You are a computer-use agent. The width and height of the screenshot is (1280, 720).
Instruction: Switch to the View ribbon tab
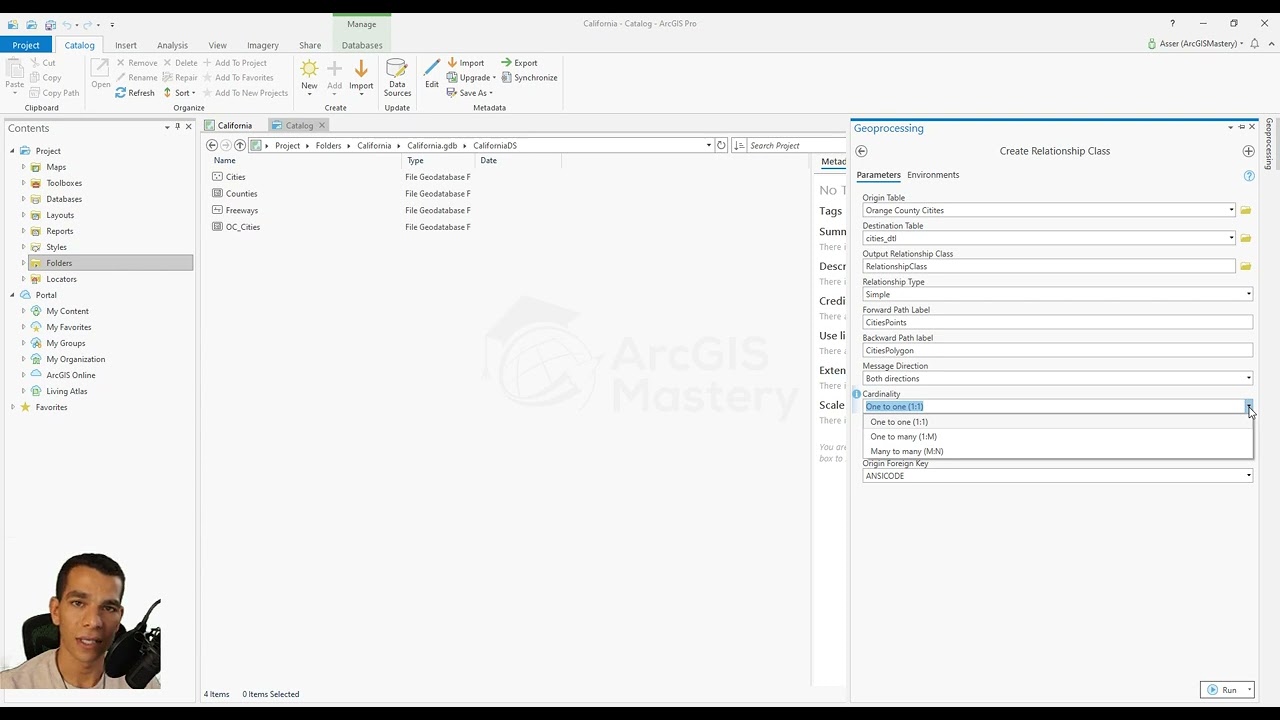click(217, 45)
